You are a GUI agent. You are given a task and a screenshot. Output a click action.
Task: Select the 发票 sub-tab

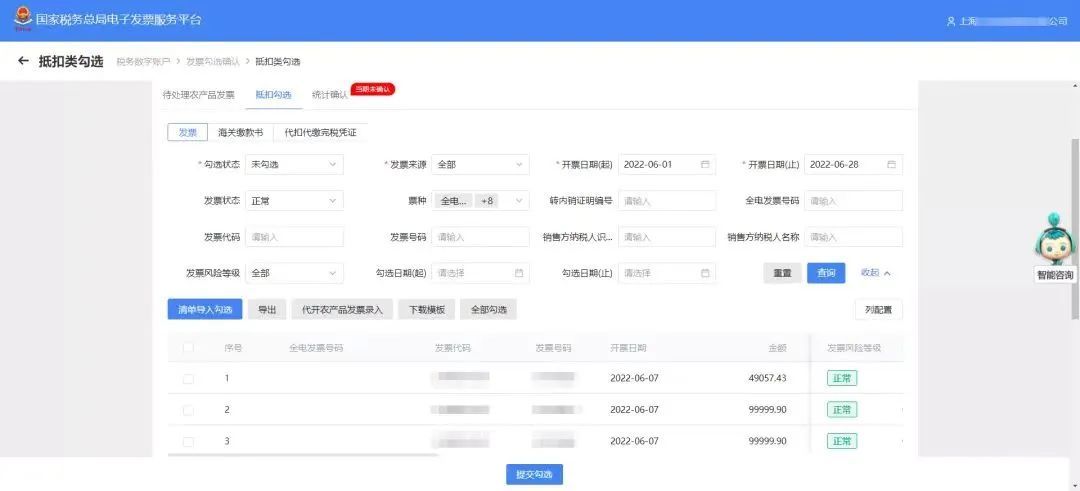coord(187,132)
